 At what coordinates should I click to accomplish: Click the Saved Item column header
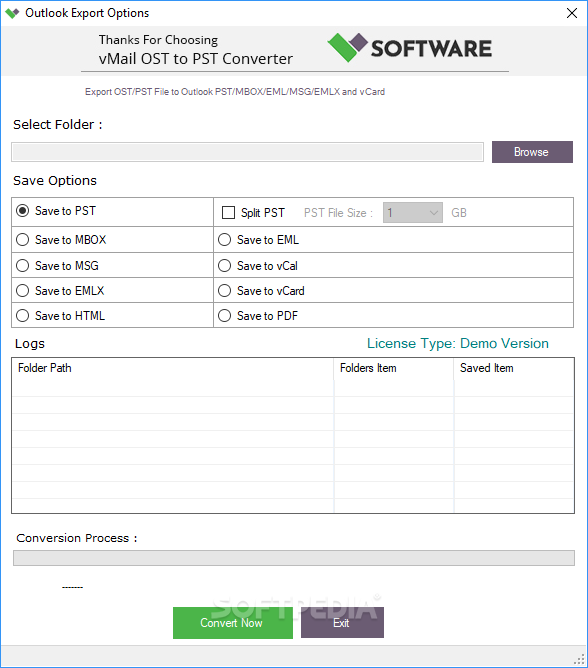(x=514, y=368)
